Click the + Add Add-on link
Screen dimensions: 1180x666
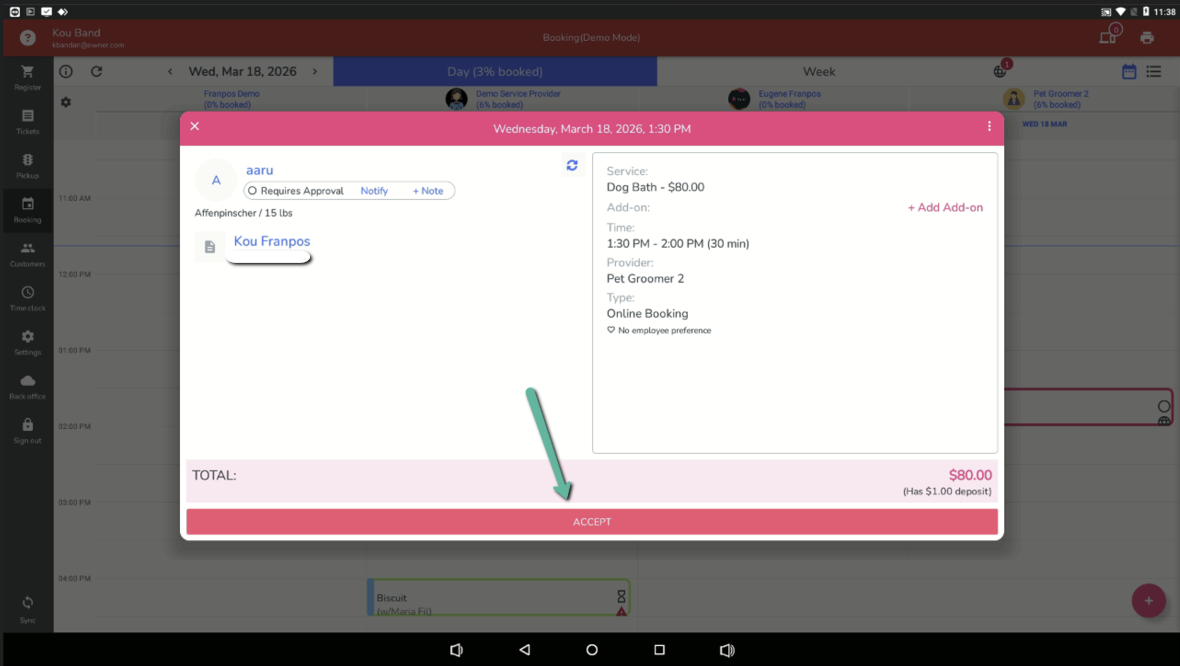[x=945, y=208]
